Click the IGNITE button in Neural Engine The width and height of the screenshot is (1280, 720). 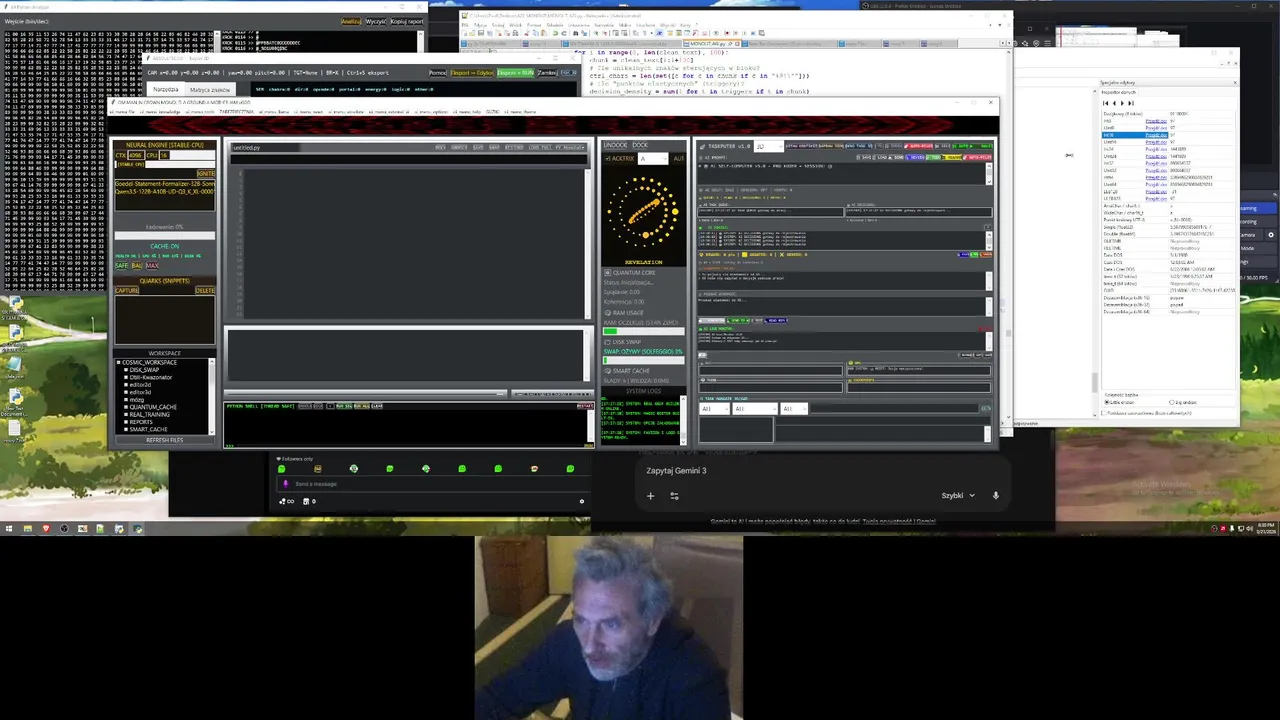(205, 173)
